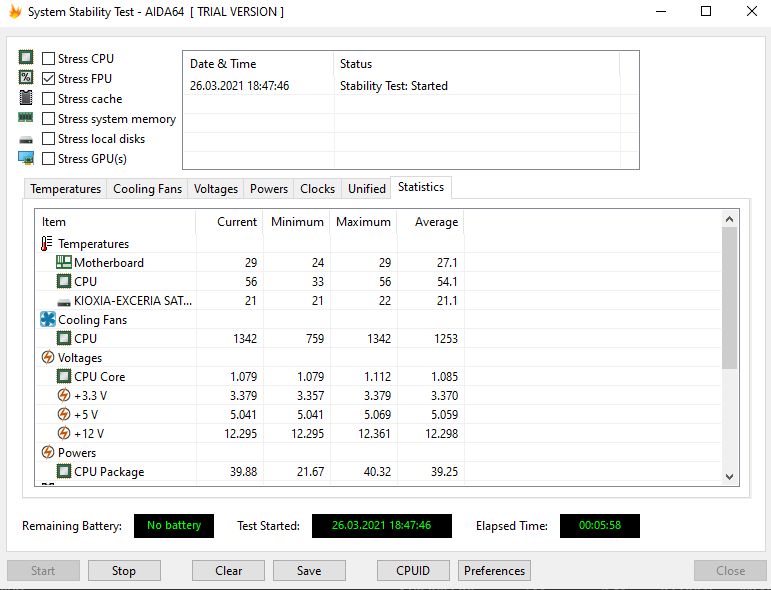Select the 'Stability Test: Started' log entry
This screenshot has height=590, width=771.
394,86
